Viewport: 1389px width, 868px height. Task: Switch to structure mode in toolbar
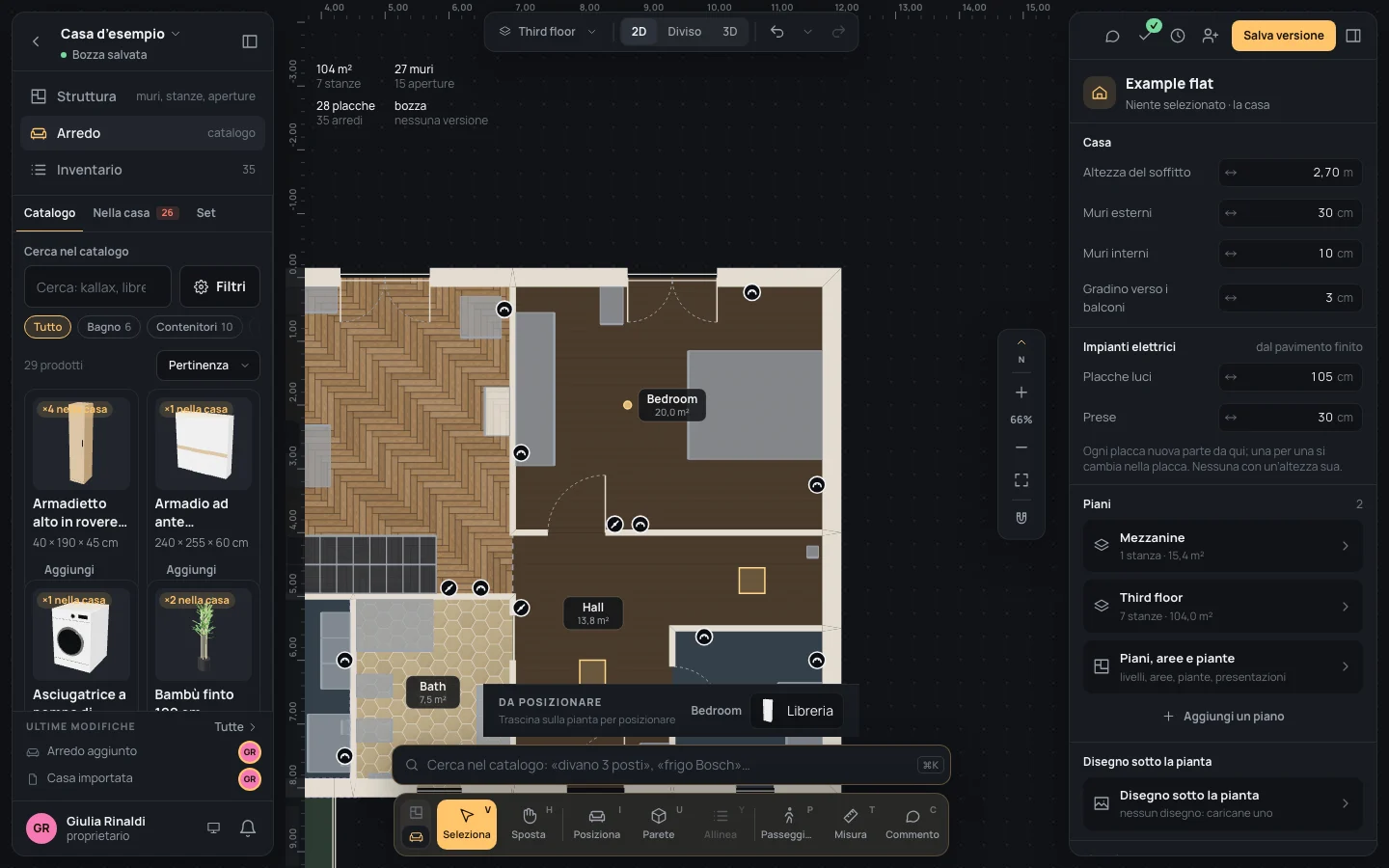tap(416, 813)
